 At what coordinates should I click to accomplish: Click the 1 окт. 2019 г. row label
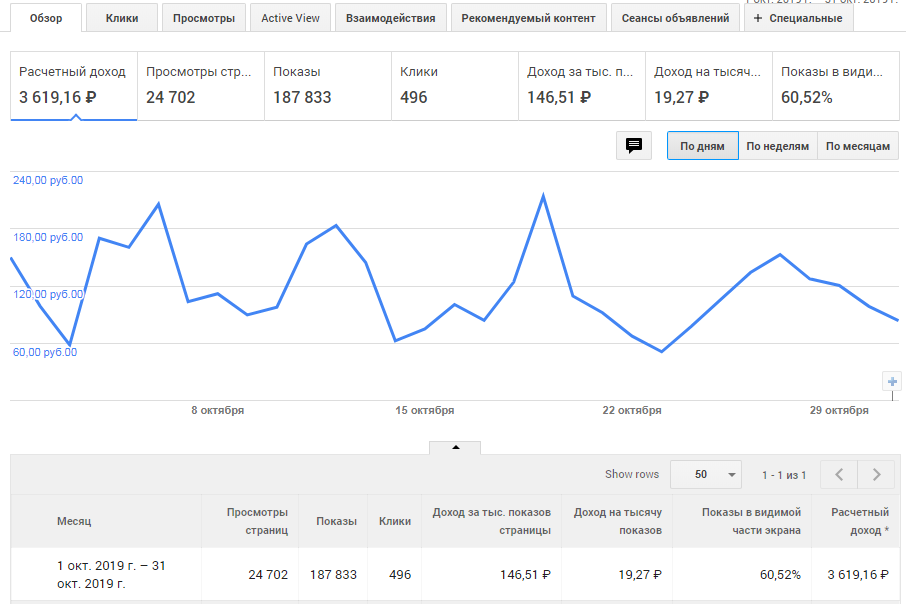(111, 574)
